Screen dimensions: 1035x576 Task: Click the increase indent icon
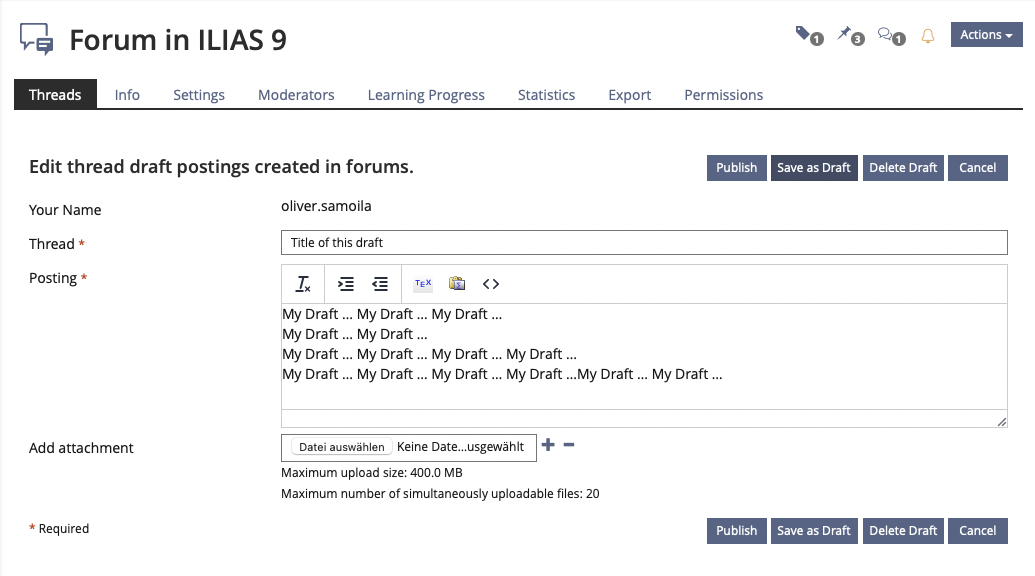coord(345,284)
